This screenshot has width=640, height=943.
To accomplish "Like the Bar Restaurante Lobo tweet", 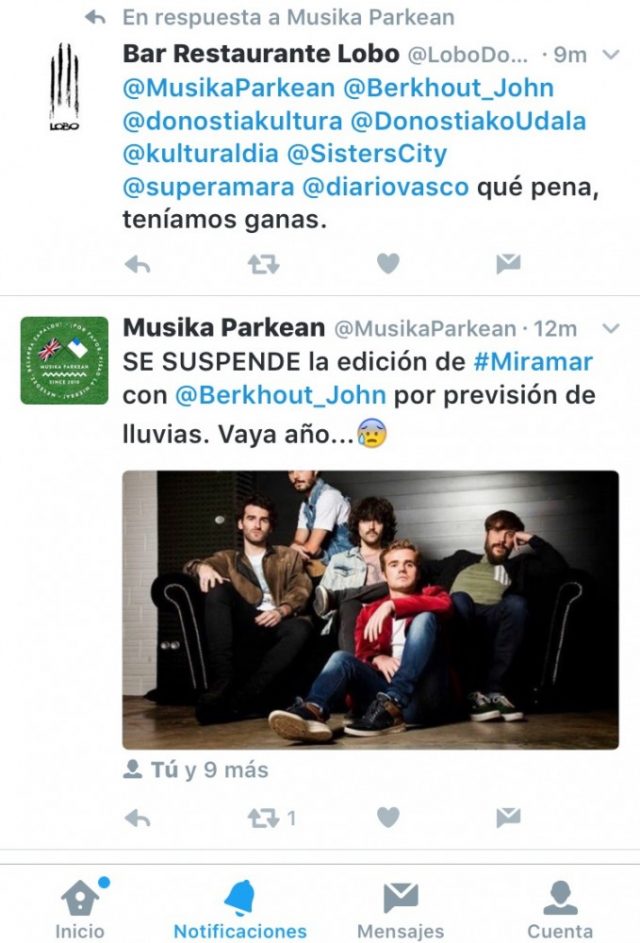I will (x=388, y=263).
